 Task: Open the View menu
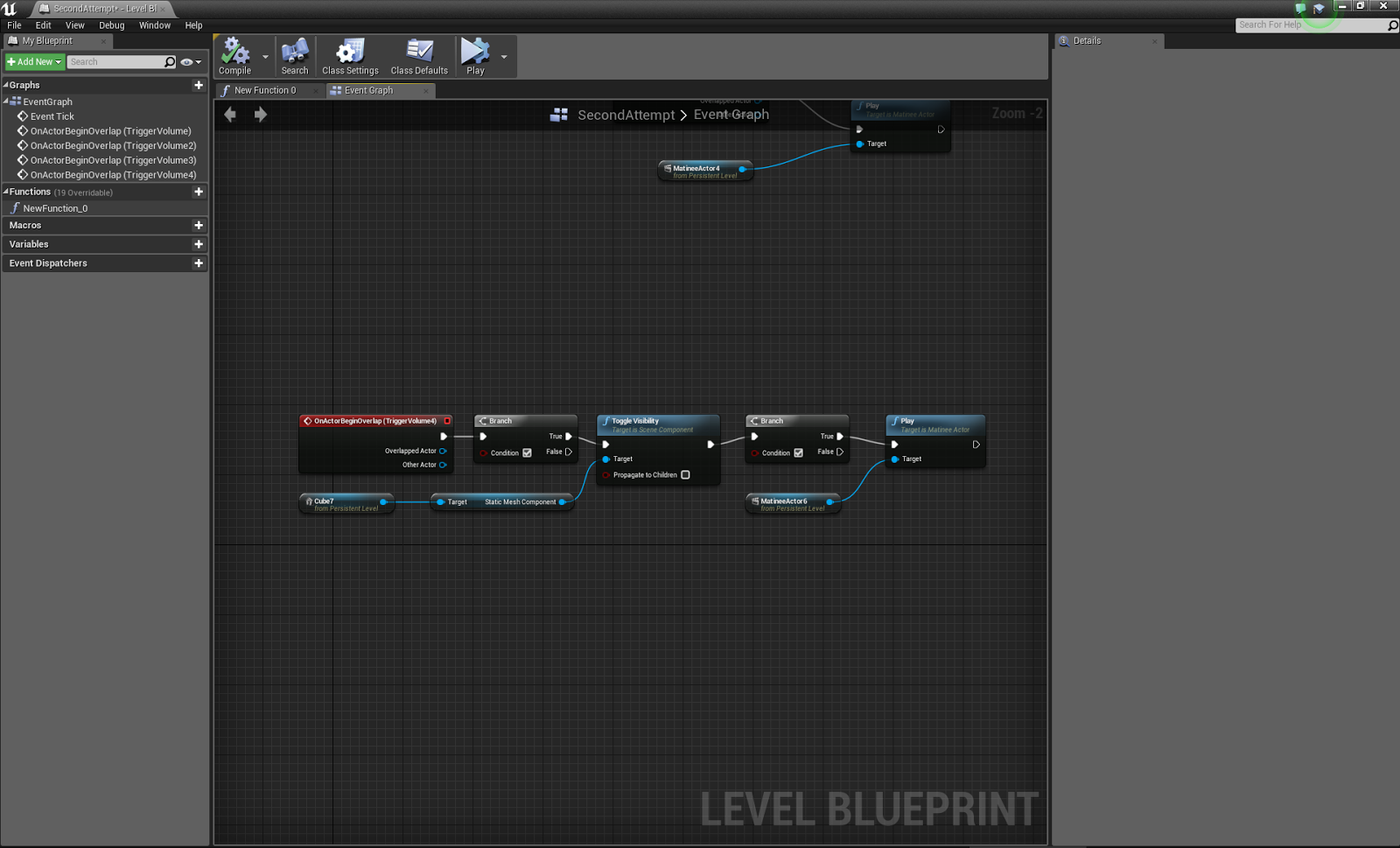tap(74, 25)
